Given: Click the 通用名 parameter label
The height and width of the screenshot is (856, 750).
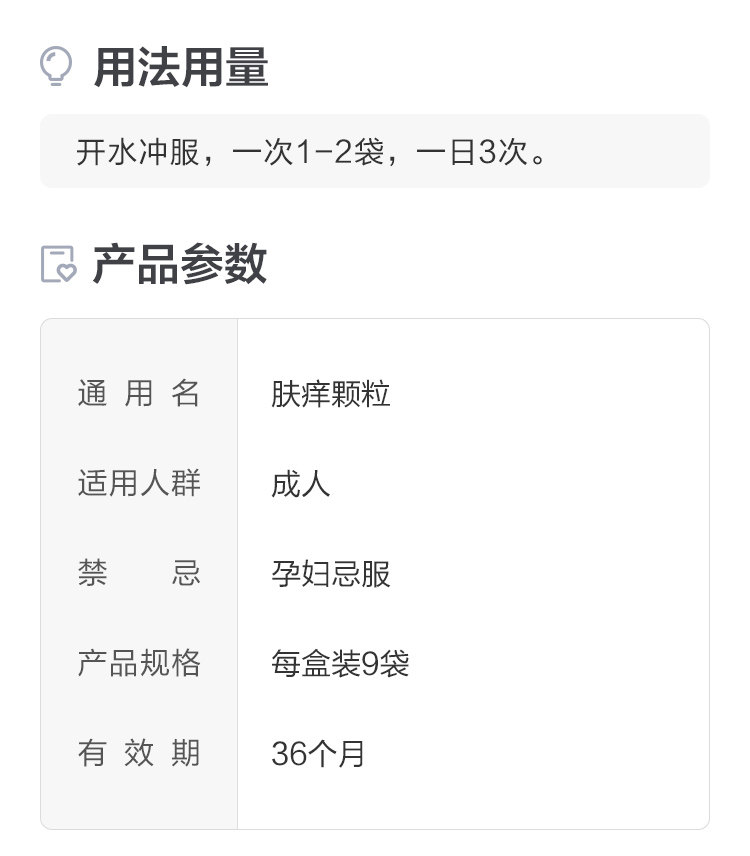Looking at the screenshot, I should click(139, 394).
